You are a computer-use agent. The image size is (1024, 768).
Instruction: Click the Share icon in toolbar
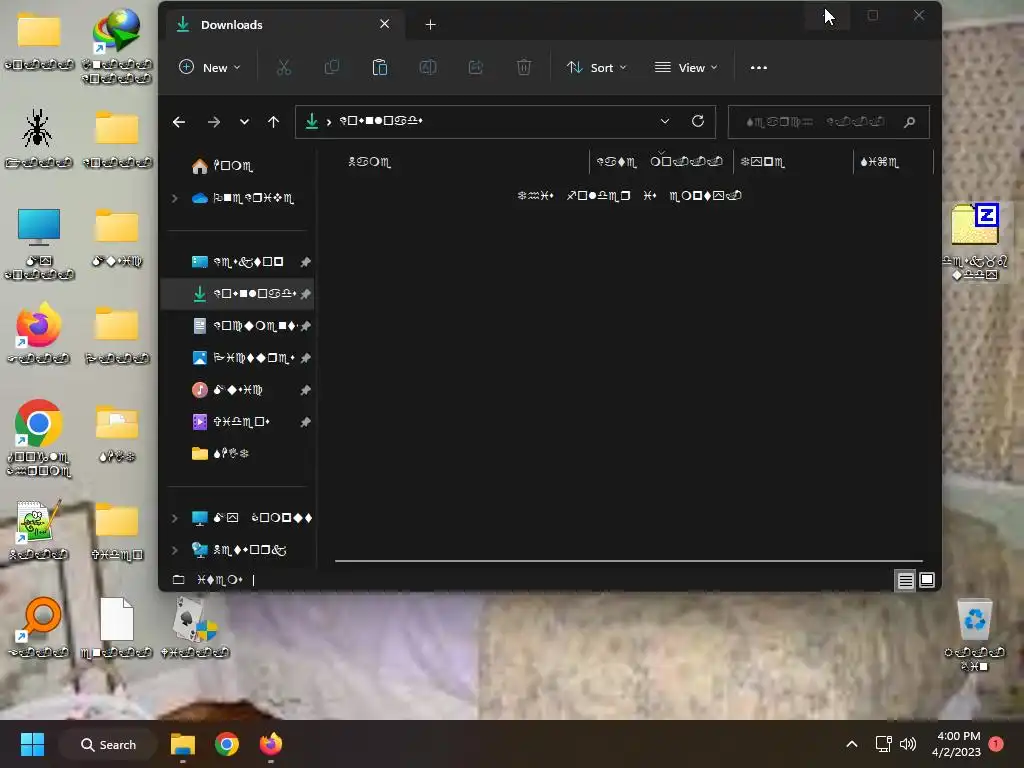click(x=475, y=67)
